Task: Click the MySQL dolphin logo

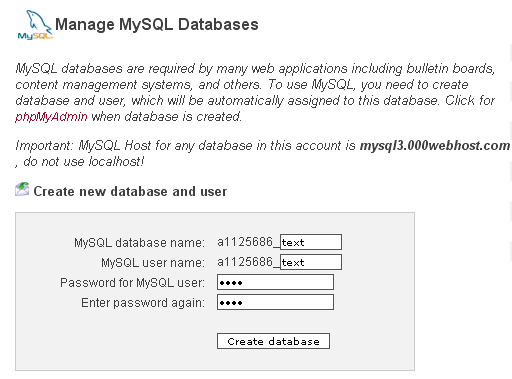Action: click(x=35, y=25)
